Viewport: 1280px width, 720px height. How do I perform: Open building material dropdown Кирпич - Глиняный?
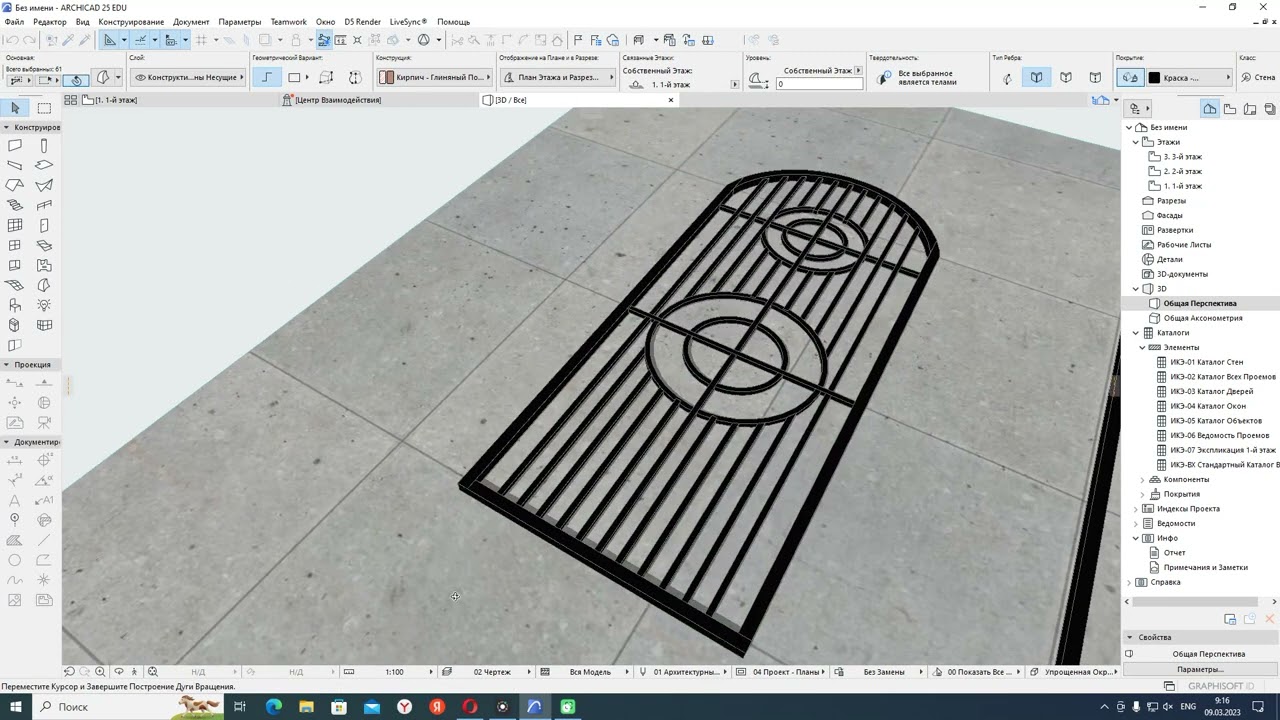[436, 77]
